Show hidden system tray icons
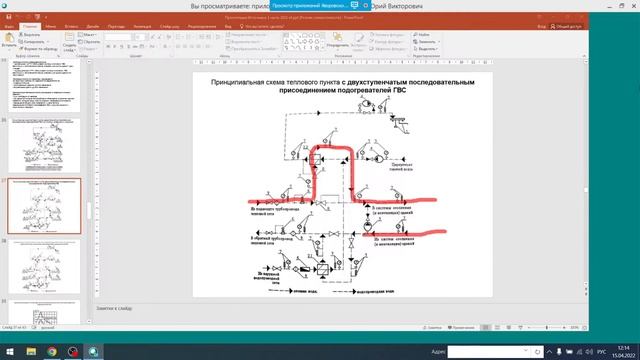 [x=549, y=351]
